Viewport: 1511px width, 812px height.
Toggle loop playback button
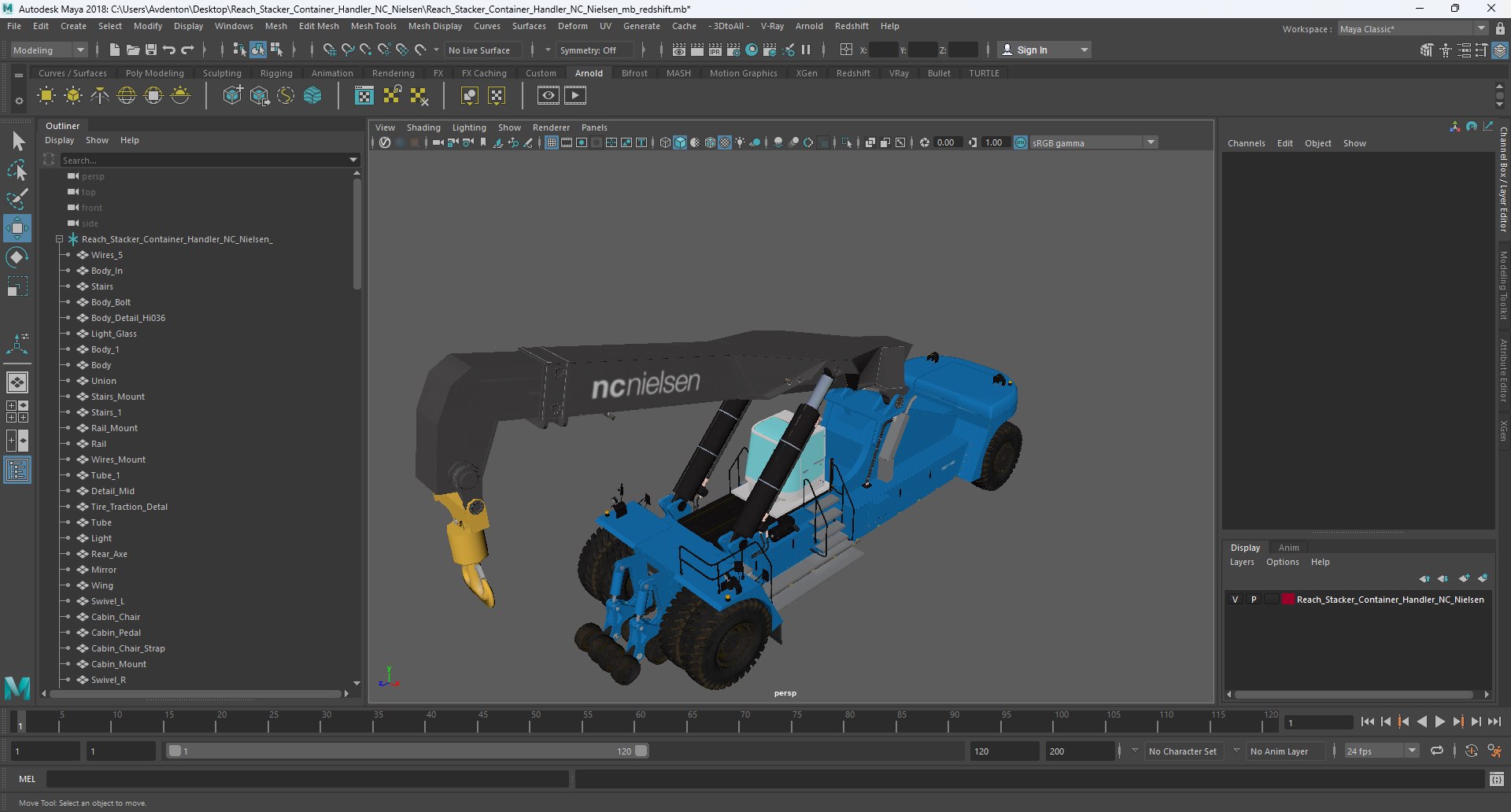tap(1437, 751)
